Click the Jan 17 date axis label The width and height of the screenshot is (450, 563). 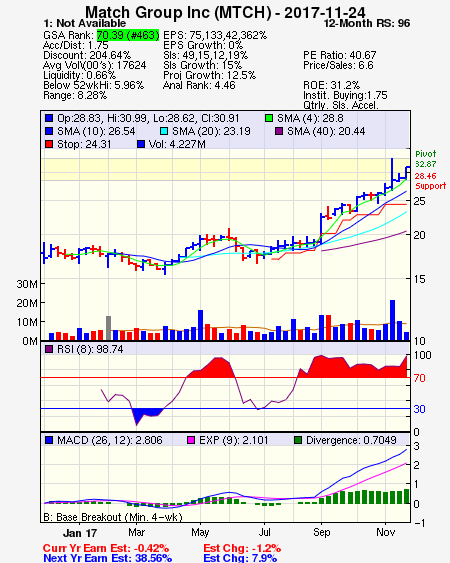[x=80, y=532]
